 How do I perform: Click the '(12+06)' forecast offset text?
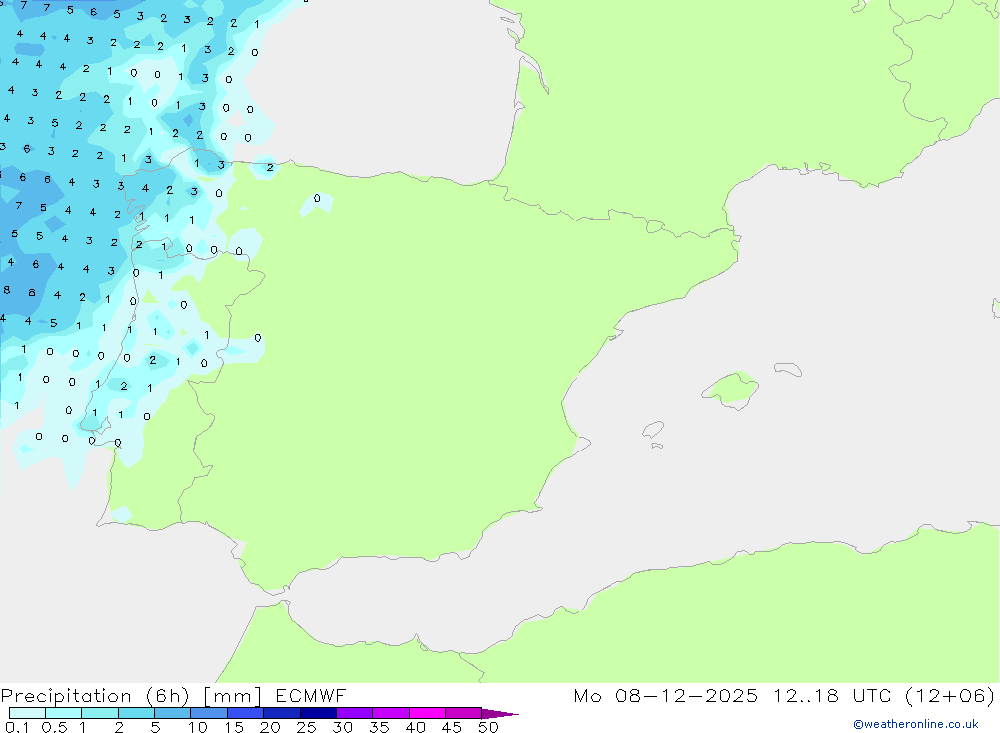[x=950, y=695]
